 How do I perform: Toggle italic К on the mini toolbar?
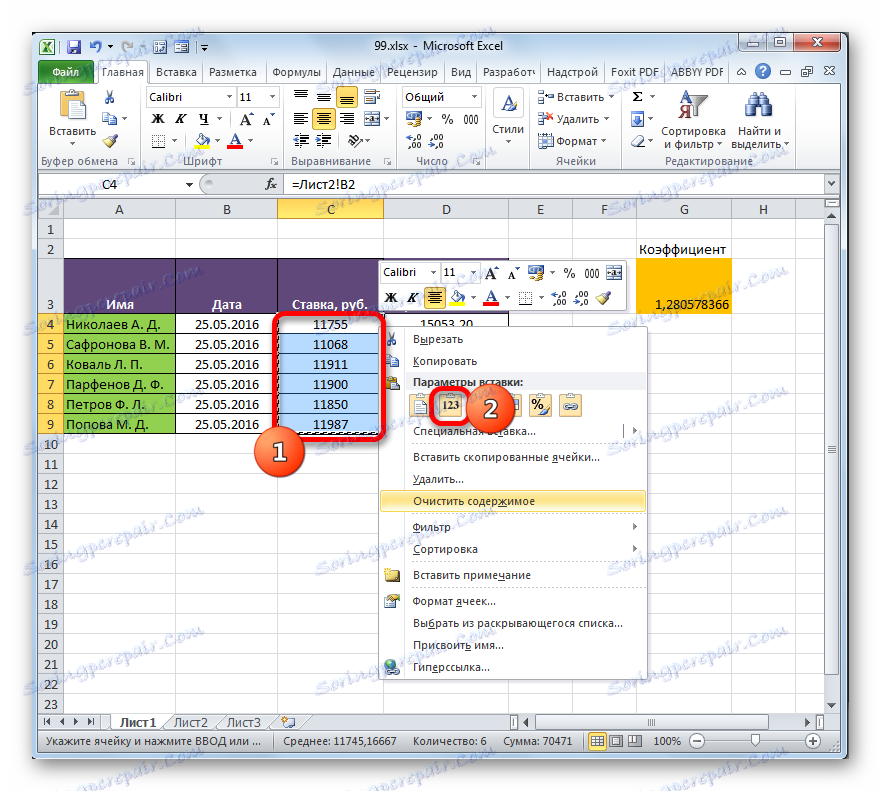tap(413, 298)
